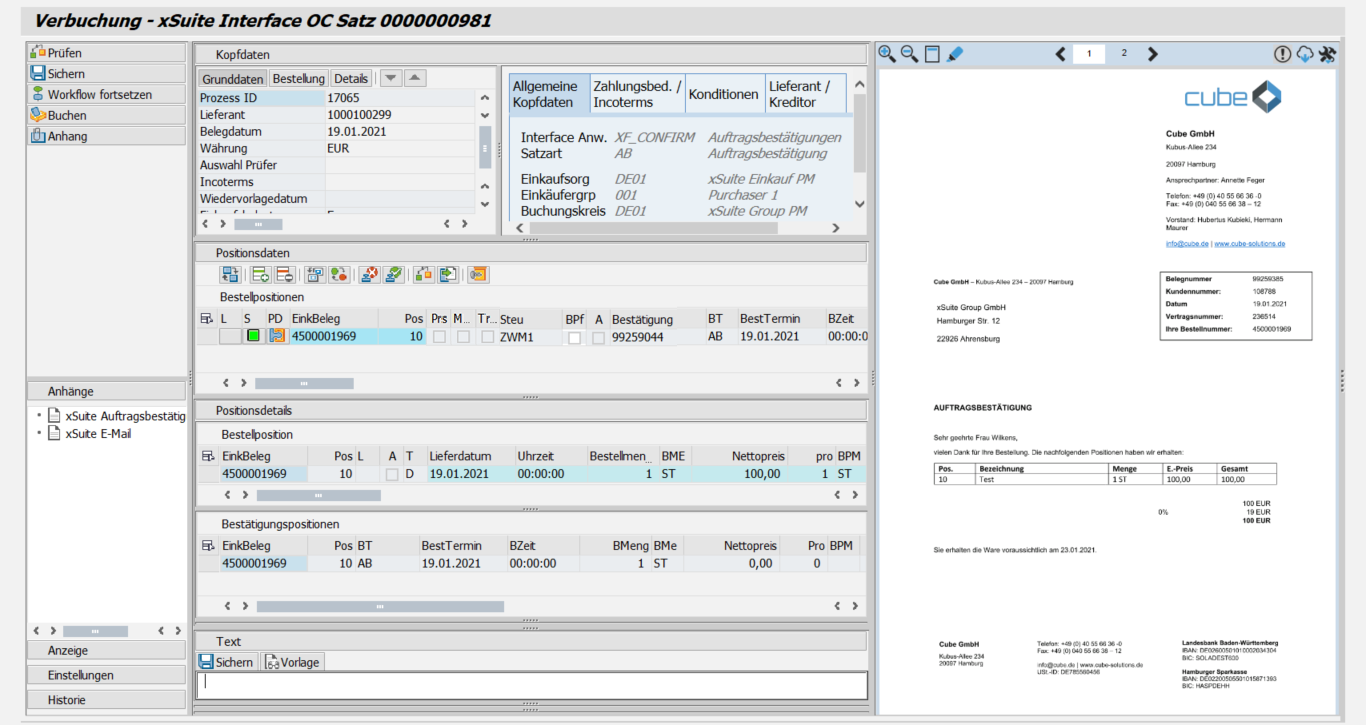Click the zoom out magnifier in document viewer
This screenshot has width=1366, height=725.
coord(909,54)
